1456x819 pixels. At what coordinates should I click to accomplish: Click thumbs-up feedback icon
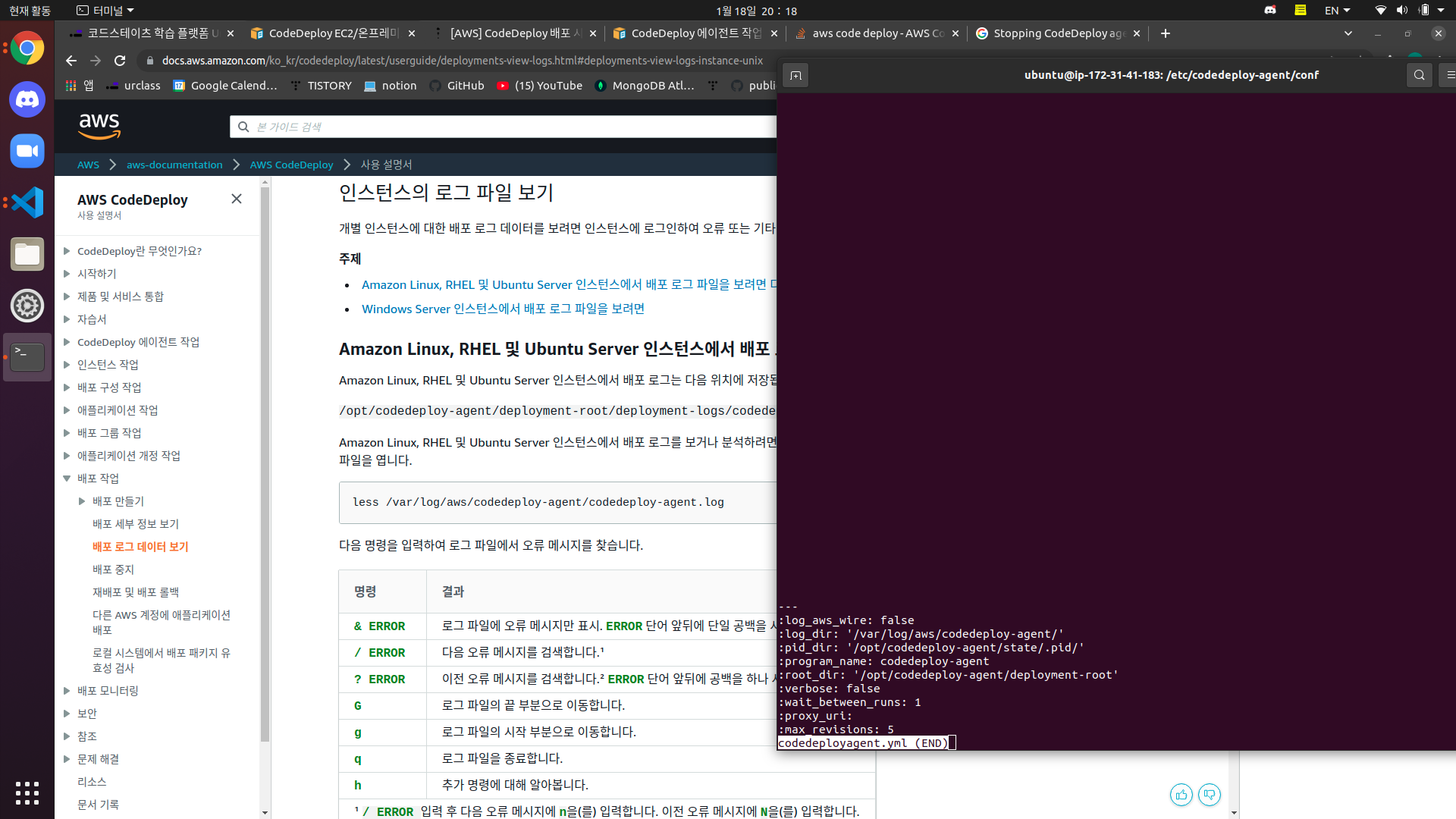click(x=1181, y=795)
